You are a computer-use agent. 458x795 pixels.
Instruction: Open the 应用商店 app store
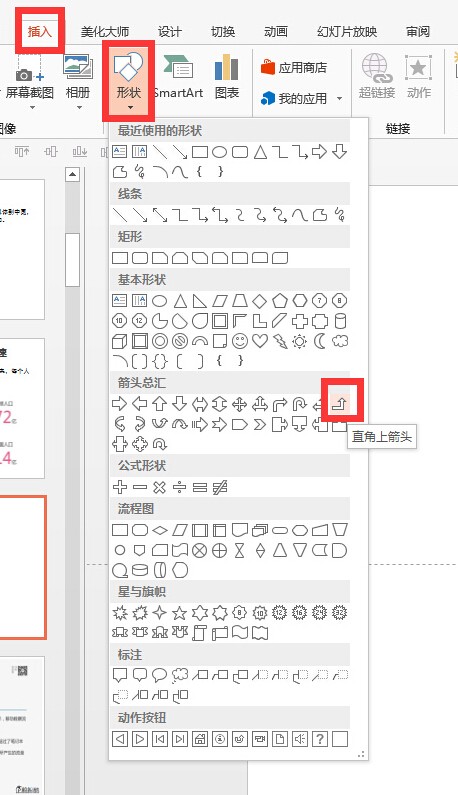point(294,67)
